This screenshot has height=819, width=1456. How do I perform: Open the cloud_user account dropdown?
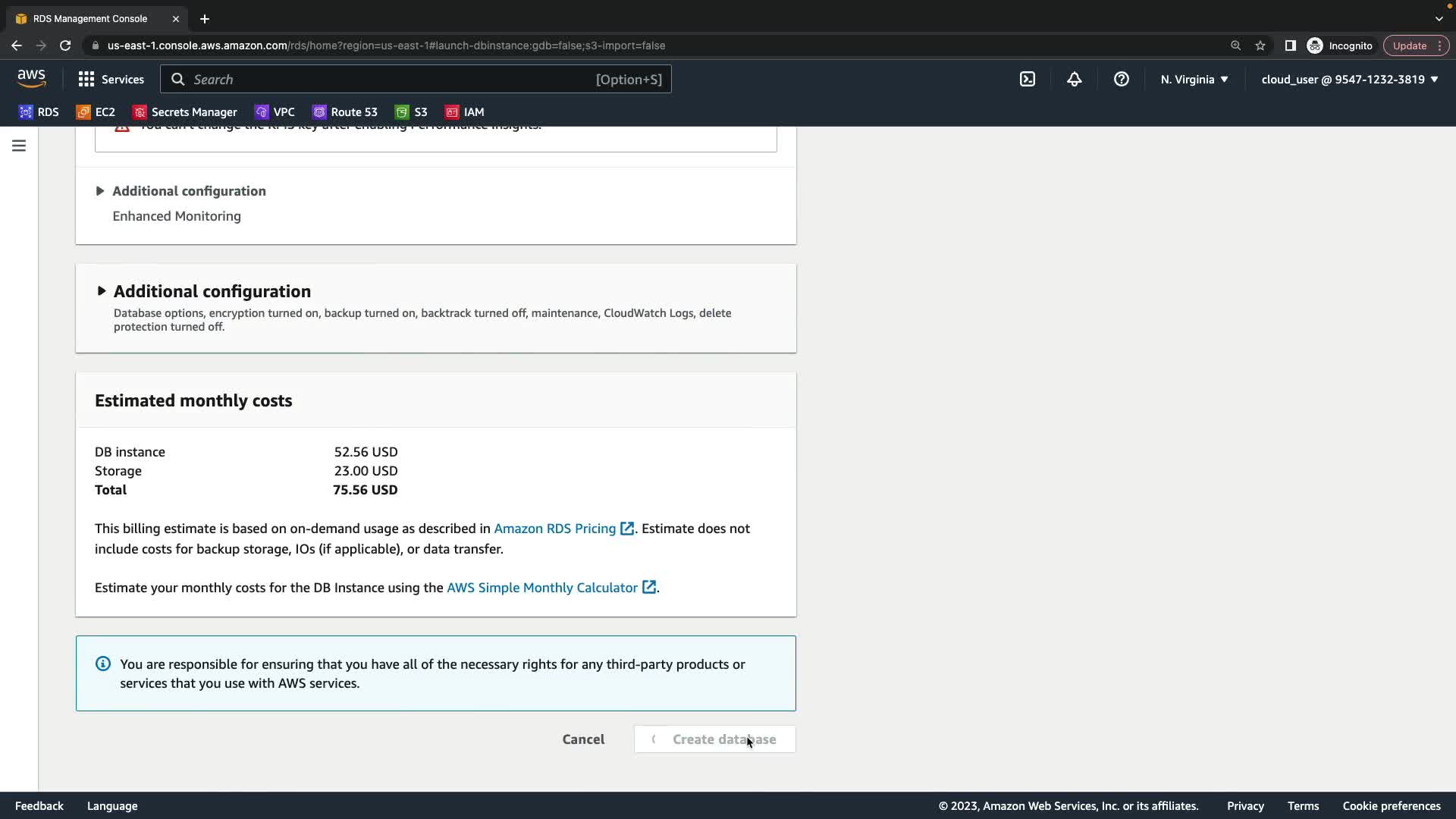click(x=1349, y=80)
